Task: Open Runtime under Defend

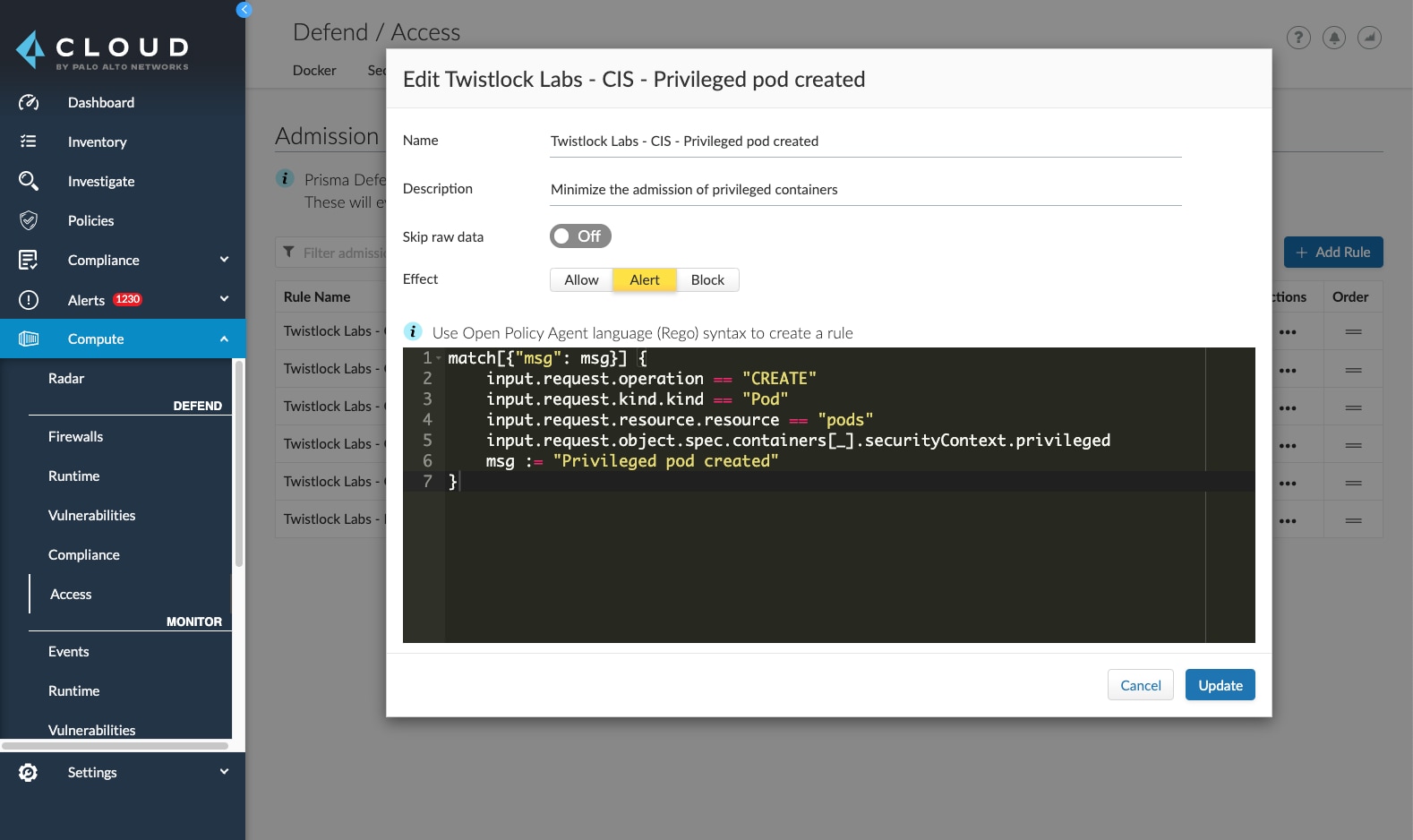Action: point(73,476)
